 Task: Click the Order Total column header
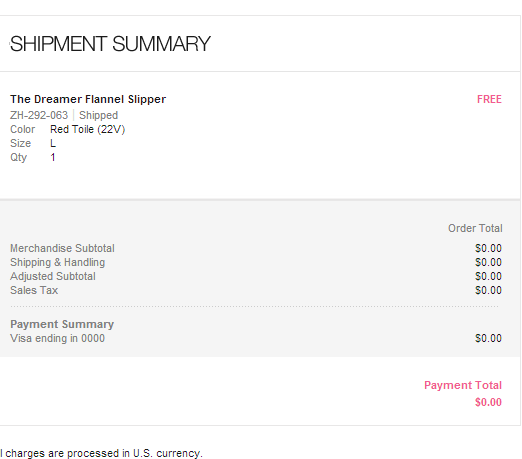[475, 228]
